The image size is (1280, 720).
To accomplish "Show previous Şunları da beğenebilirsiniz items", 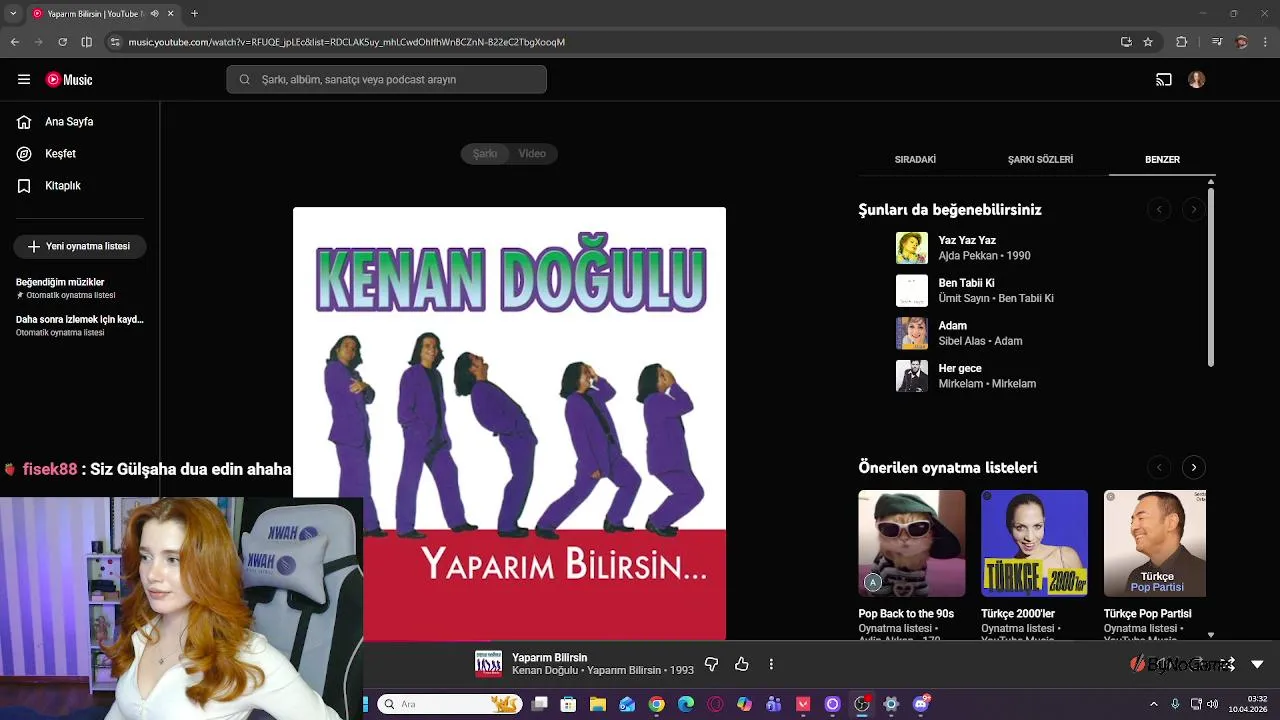I will tap(1159, 209).
